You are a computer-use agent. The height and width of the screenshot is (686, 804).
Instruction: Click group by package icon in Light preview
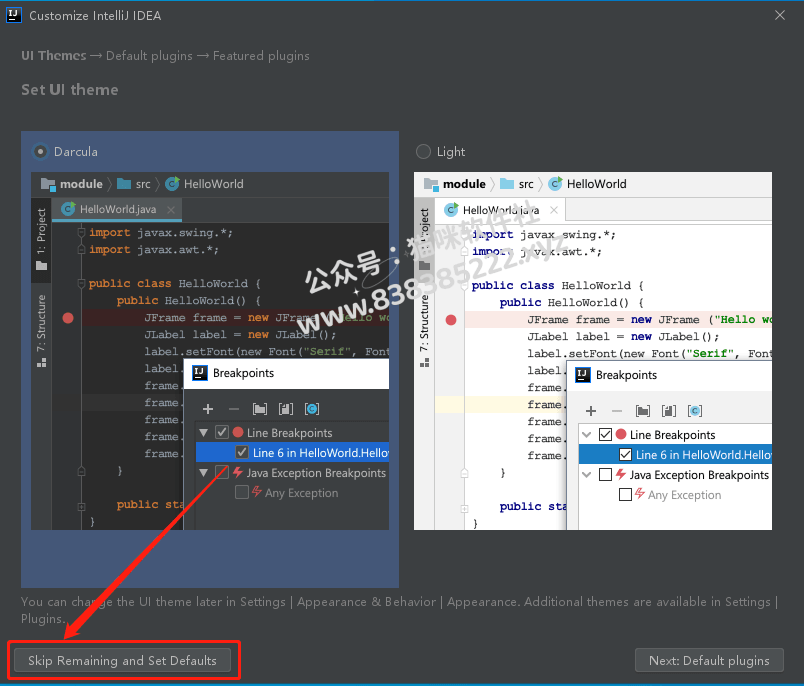643,411
